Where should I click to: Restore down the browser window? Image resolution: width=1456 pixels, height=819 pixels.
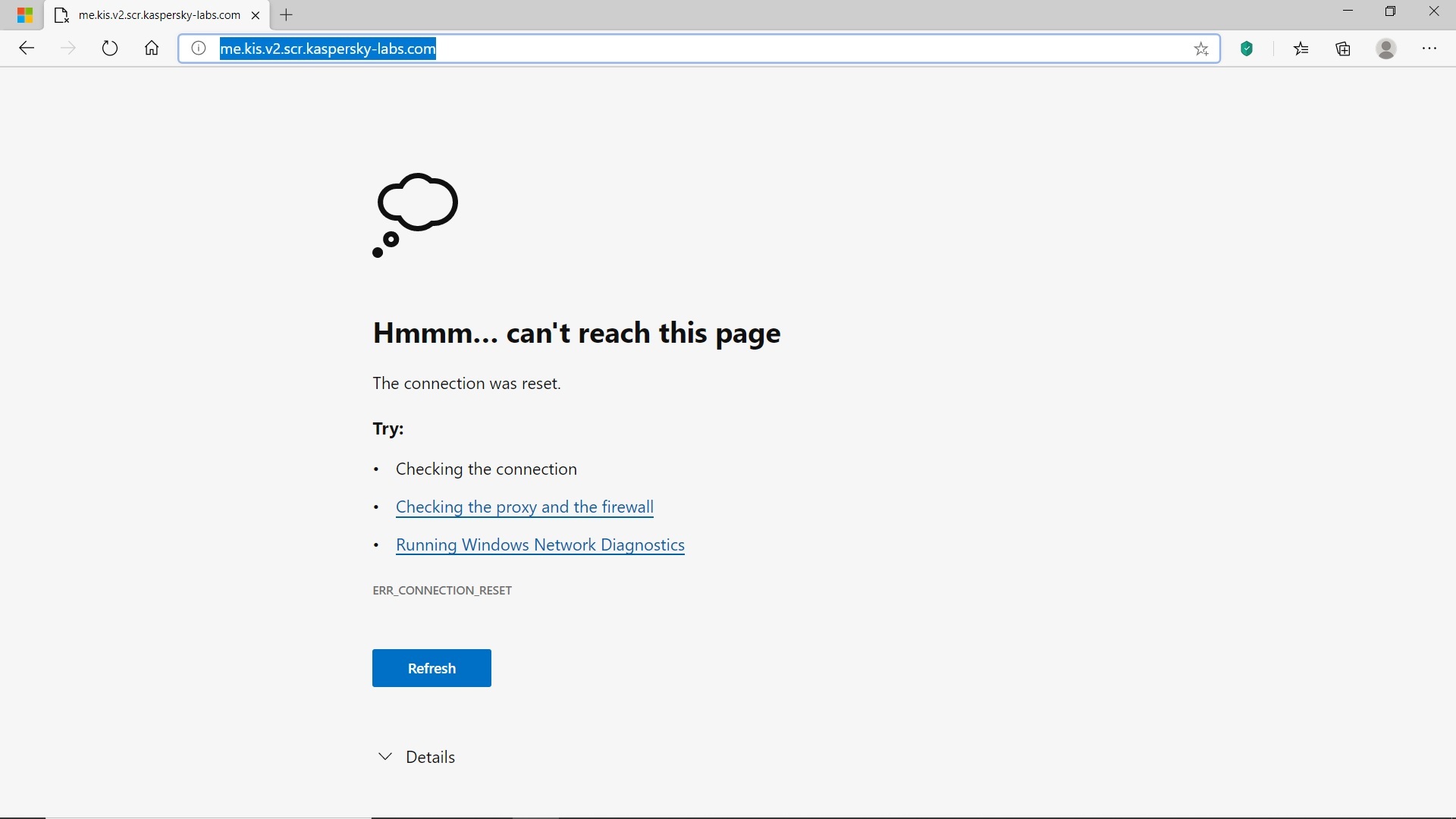(x=1391, y=11)
